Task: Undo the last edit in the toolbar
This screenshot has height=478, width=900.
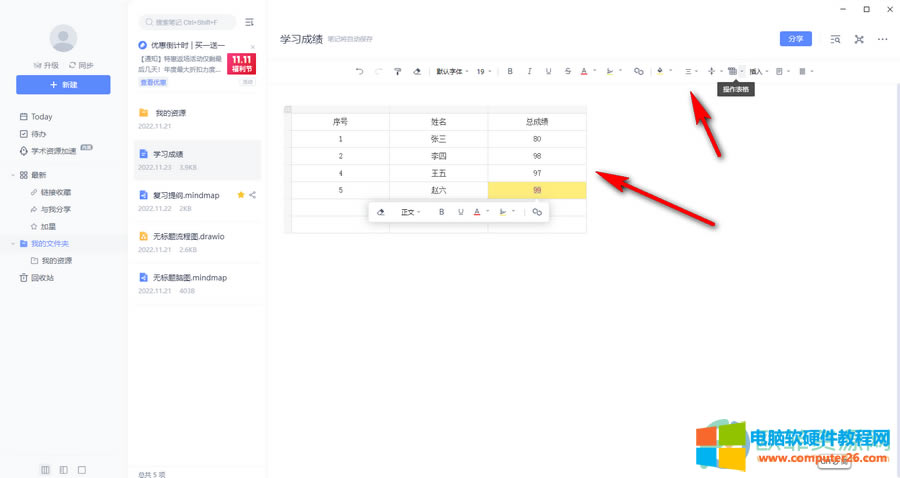Action: click(x=359, y=71)
